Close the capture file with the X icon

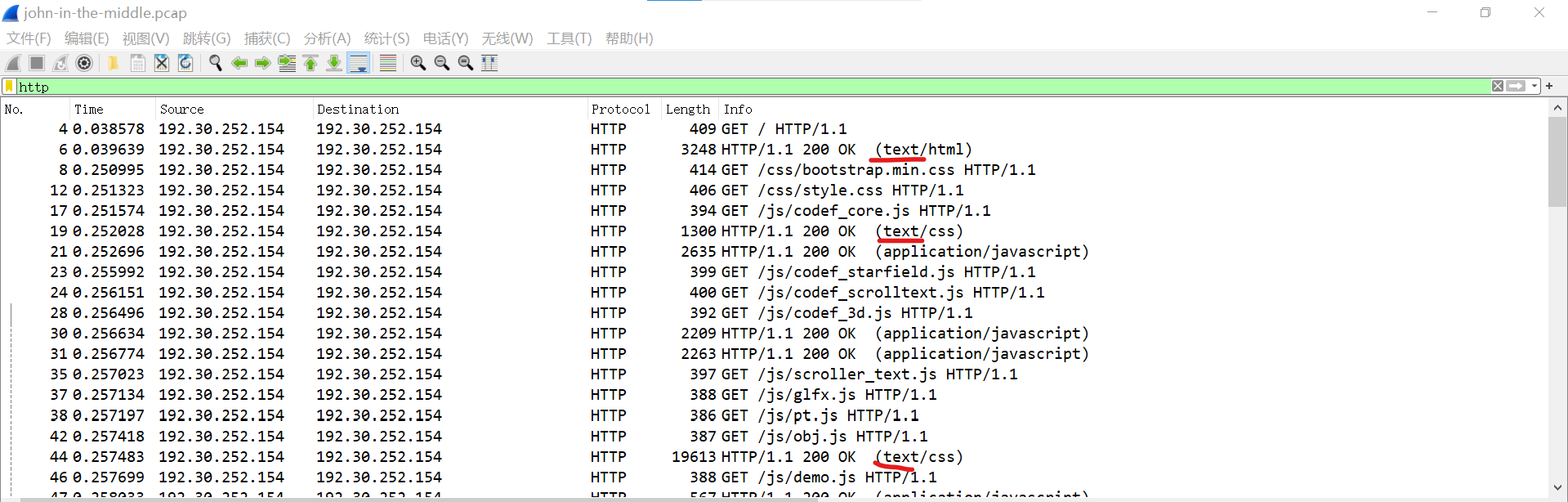162,63
